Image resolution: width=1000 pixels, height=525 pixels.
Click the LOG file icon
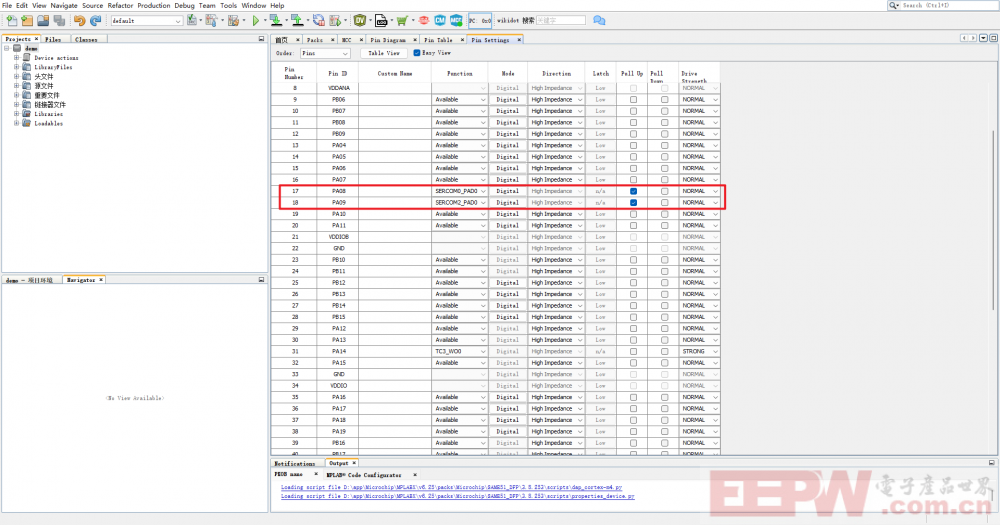pos(381,20)
